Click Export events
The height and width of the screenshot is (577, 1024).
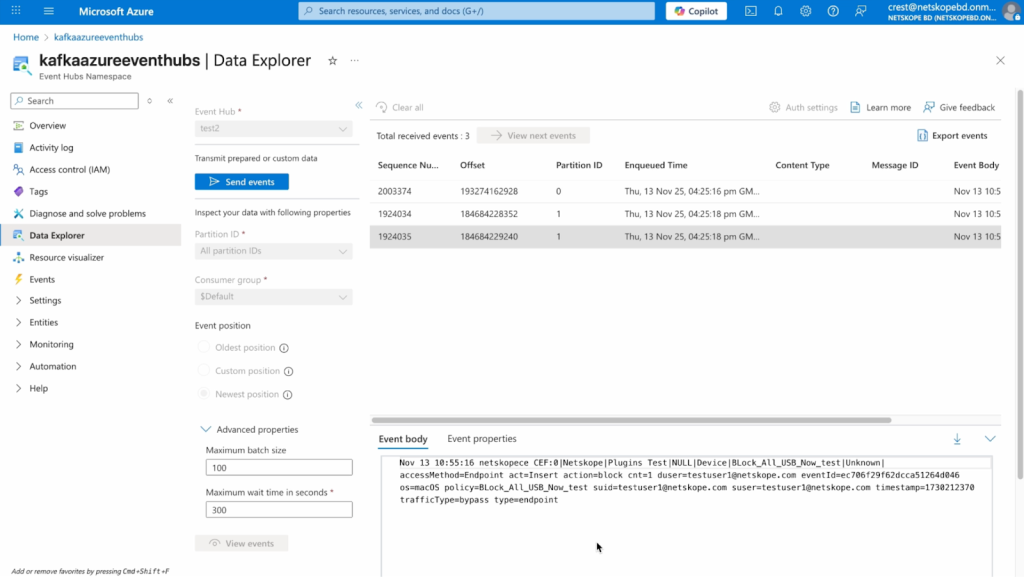click(x=952, y=136)
